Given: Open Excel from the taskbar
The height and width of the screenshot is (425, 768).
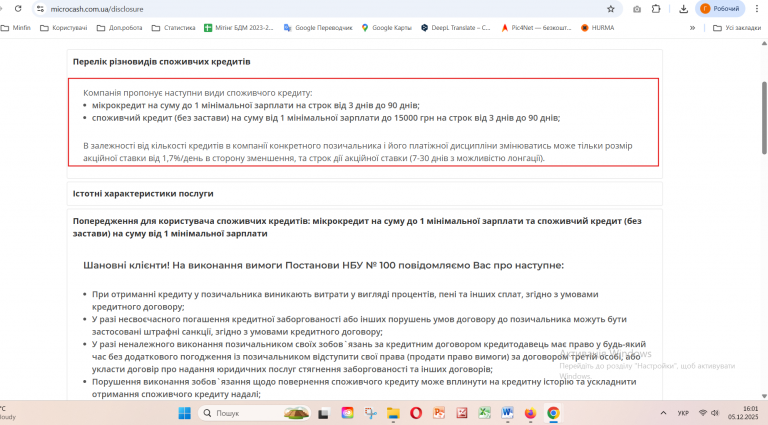Looking at the screenshot, I should coord(484,413).
